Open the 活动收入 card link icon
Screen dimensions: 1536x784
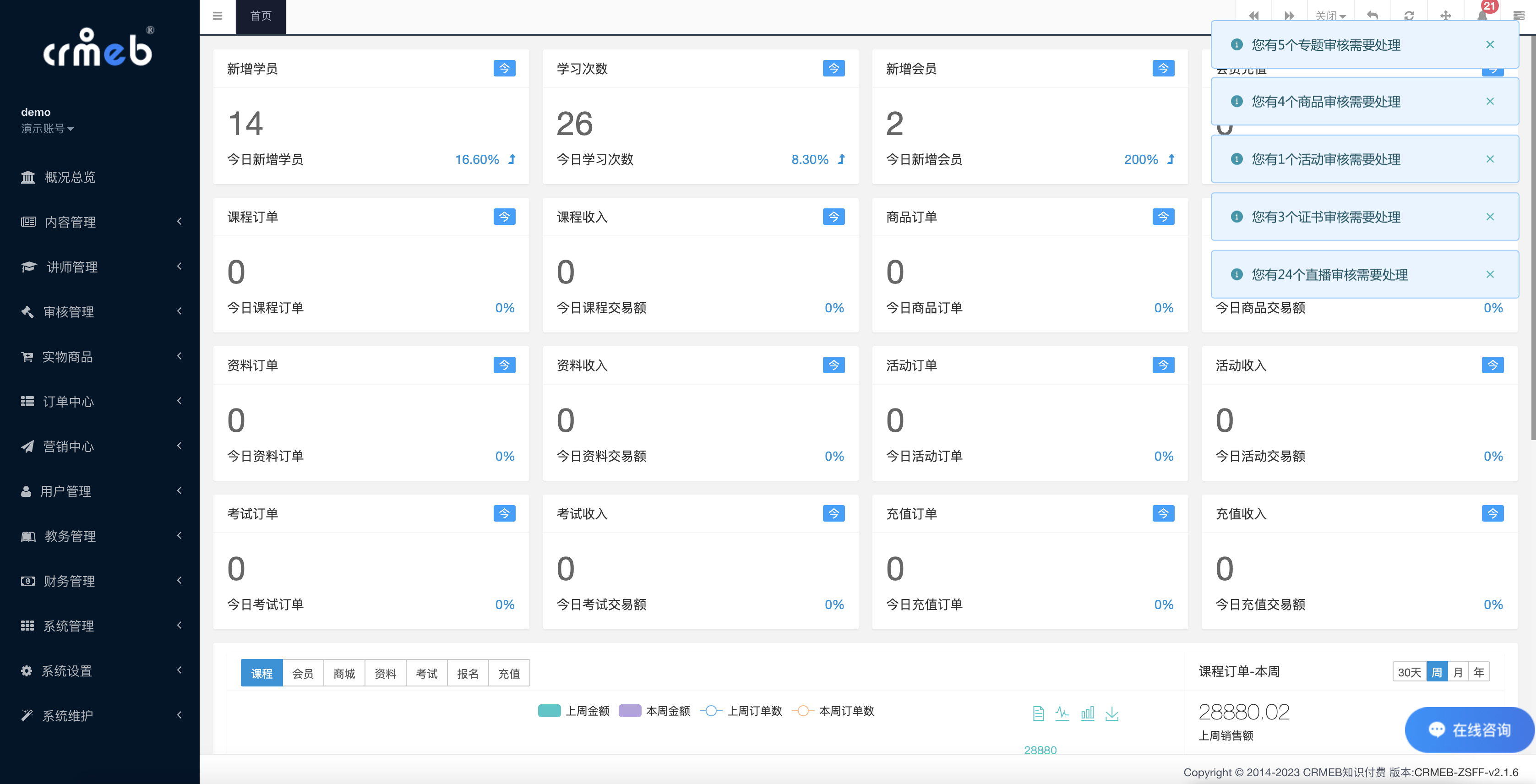click(x=1492, y=365)
